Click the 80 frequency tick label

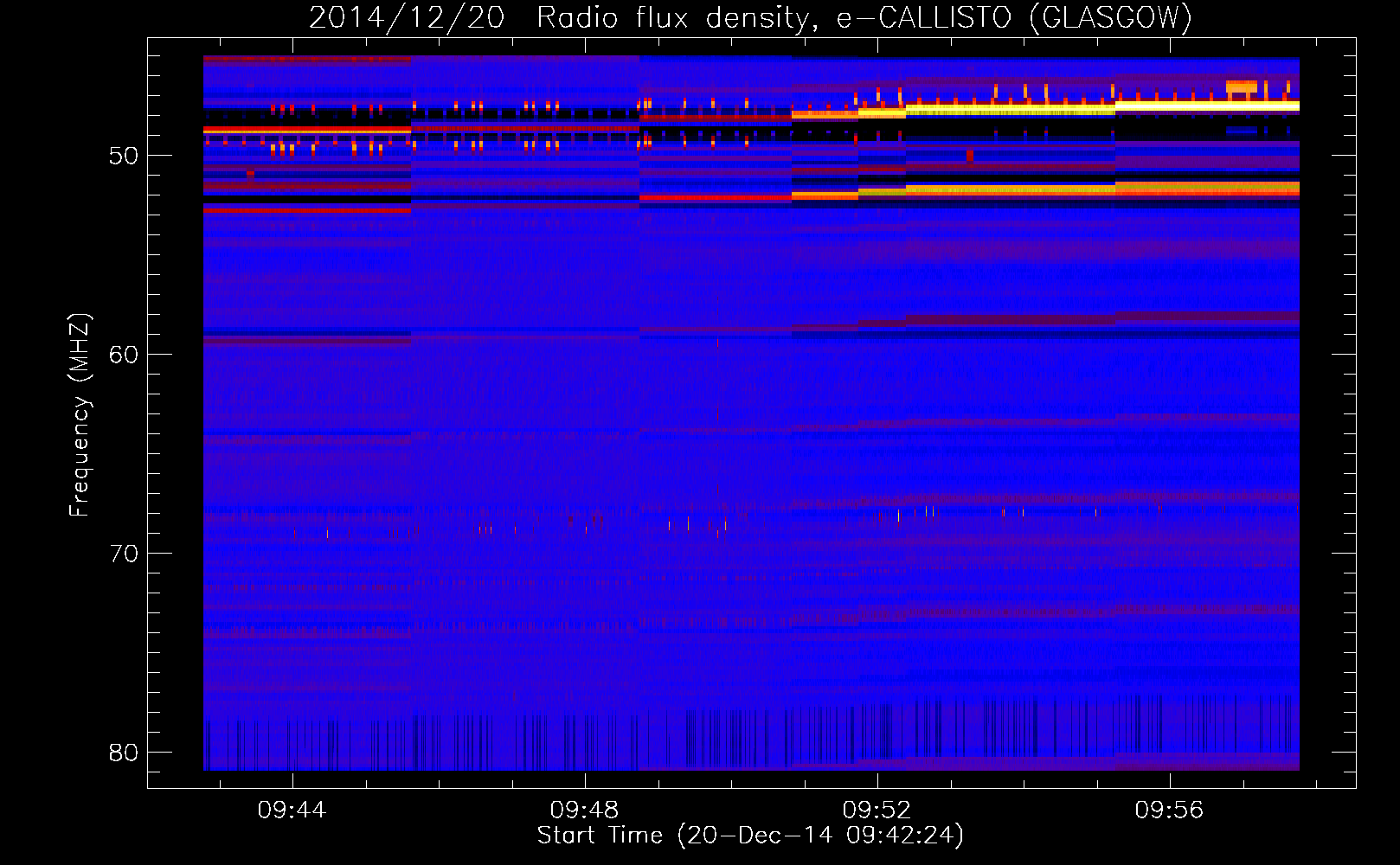click(123, 753)
